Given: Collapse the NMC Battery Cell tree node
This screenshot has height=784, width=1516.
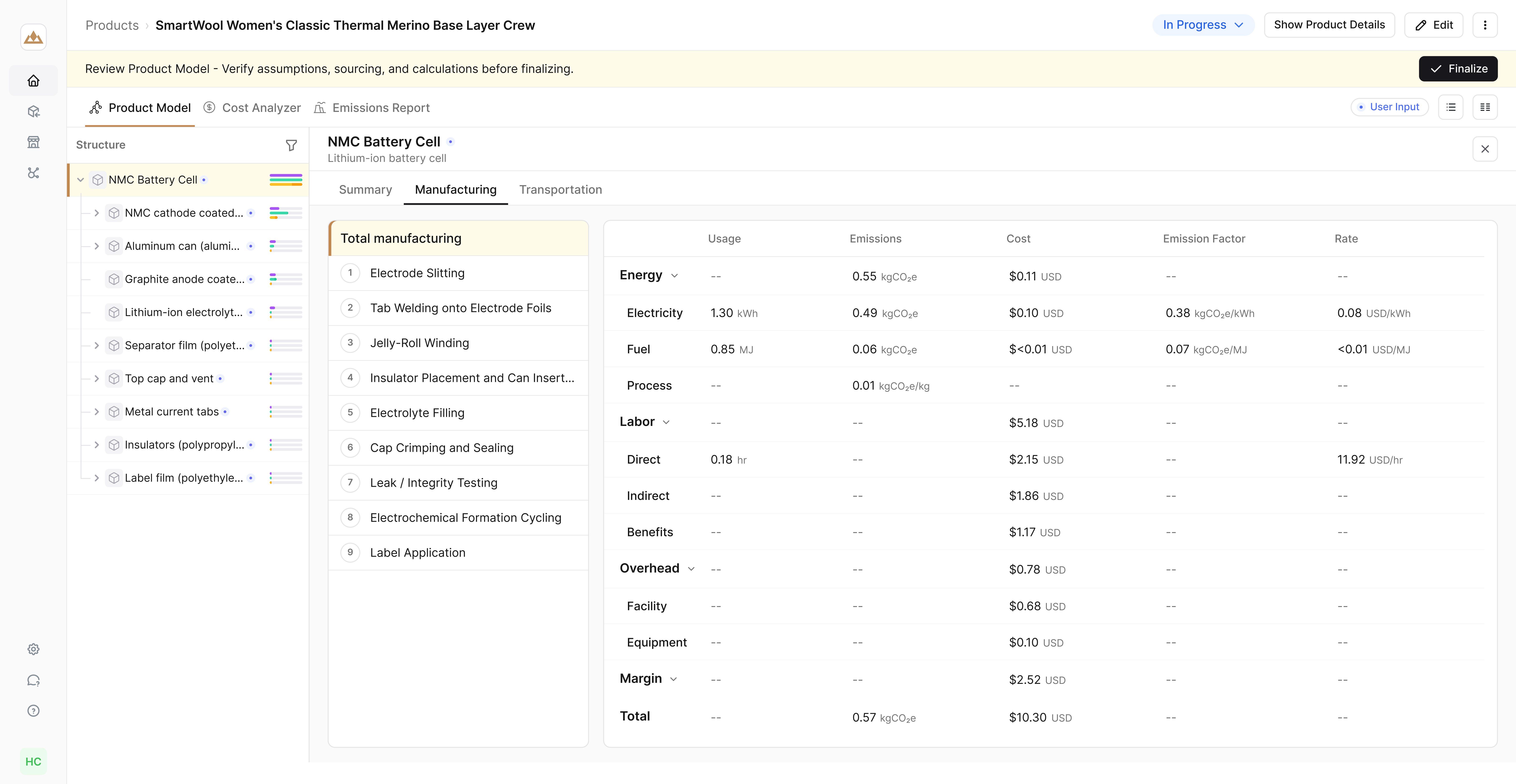Looking at the screenshot, I should [81, 180].
